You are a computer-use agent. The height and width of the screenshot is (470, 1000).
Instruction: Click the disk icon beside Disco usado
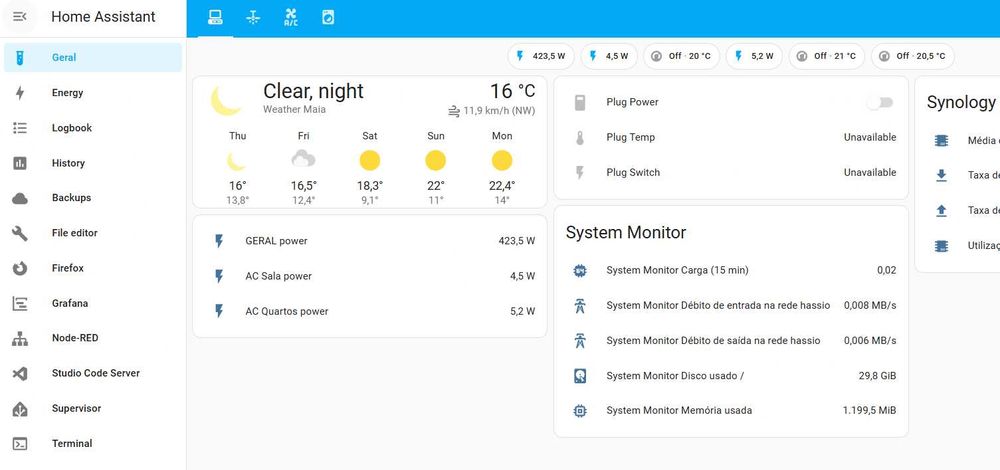click(580, 376)
